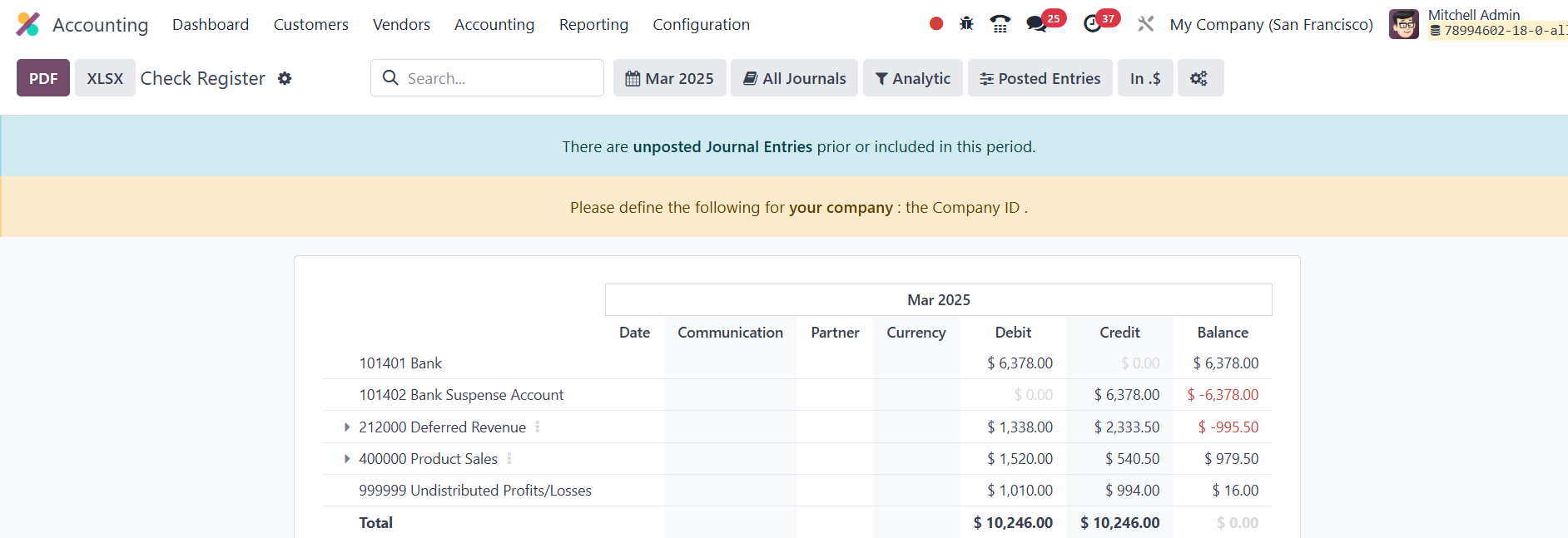Open the VoIP phone icon
The height and width of the screenshot is (538, 1568).
tap(1000, 24)
